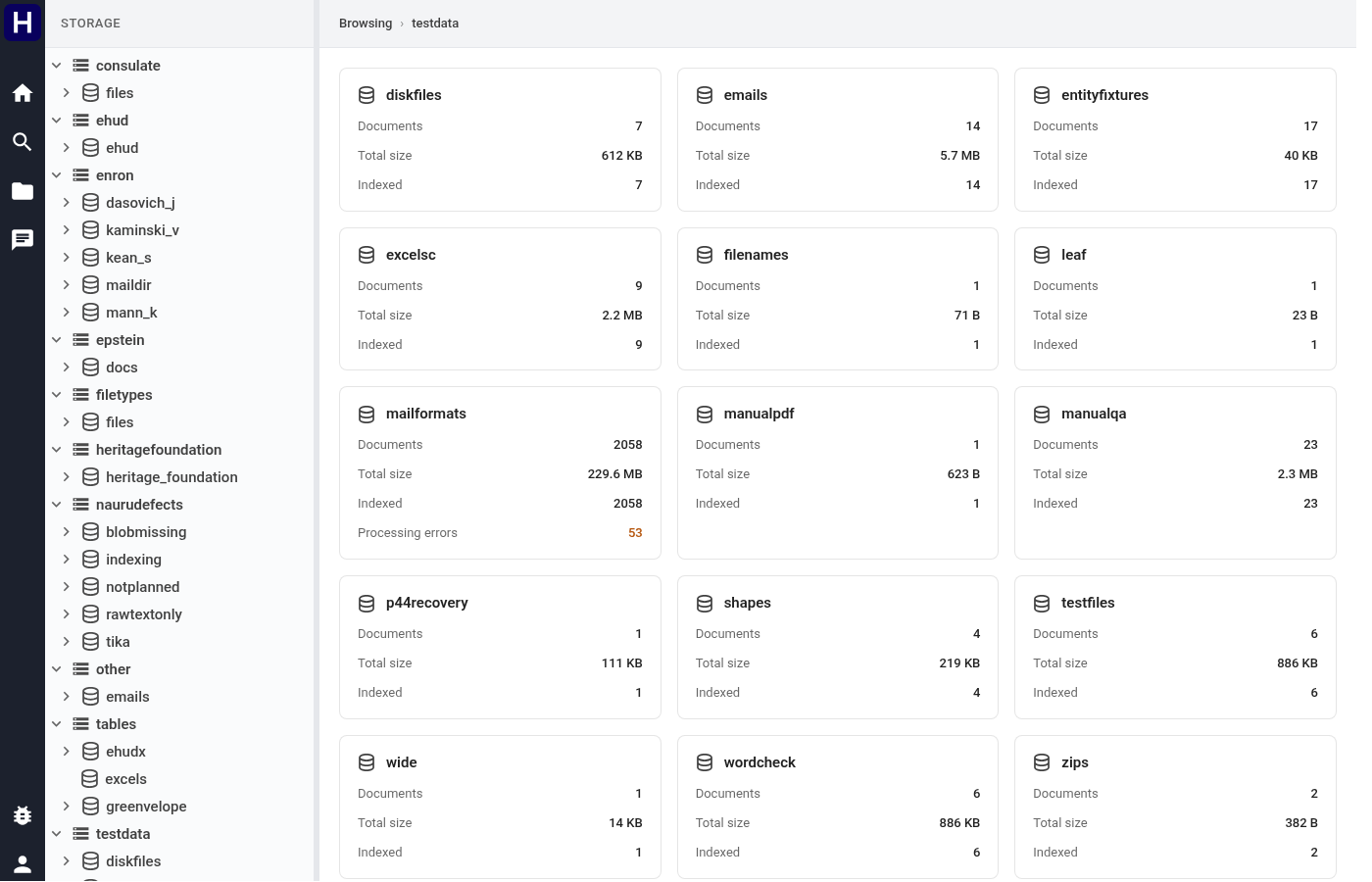Image resolution: width=1372 pixels, height=882 pixels.
Task: Click the database icon on manualpdf card
Action: pyautogui.click(x=705, y=415)
